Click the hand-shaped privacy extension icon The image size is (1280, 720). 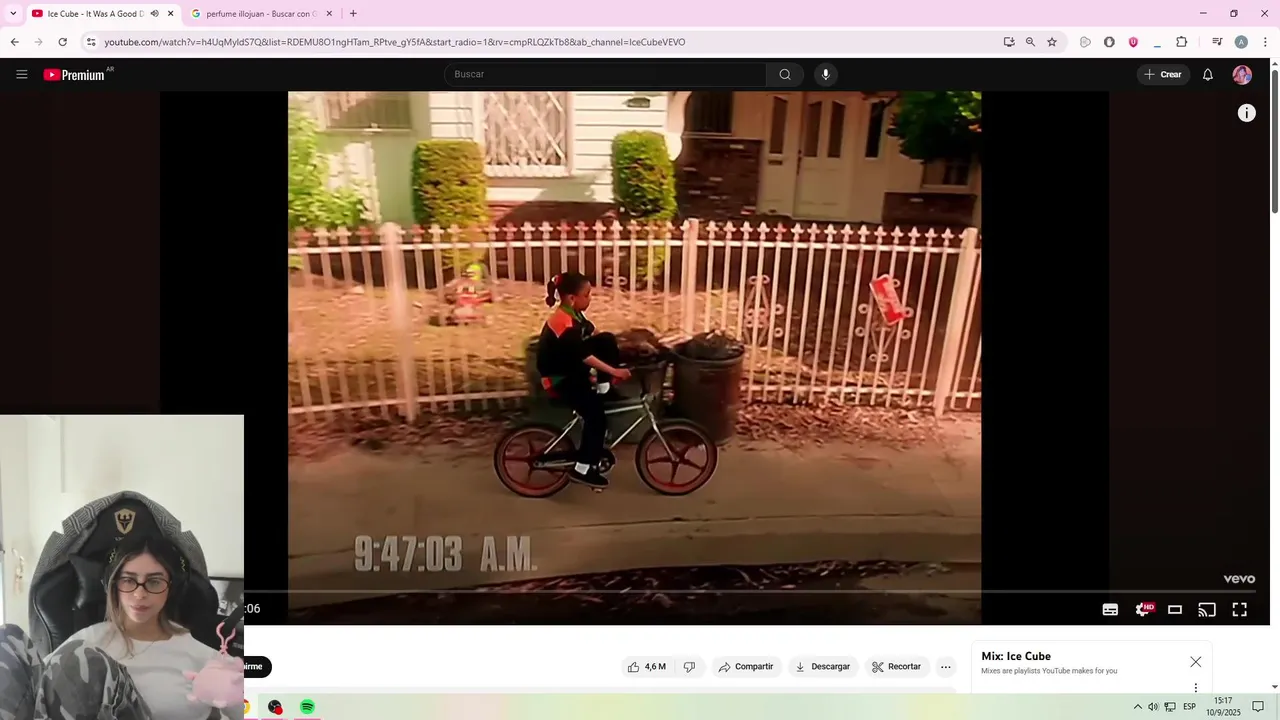(1109, 42)
